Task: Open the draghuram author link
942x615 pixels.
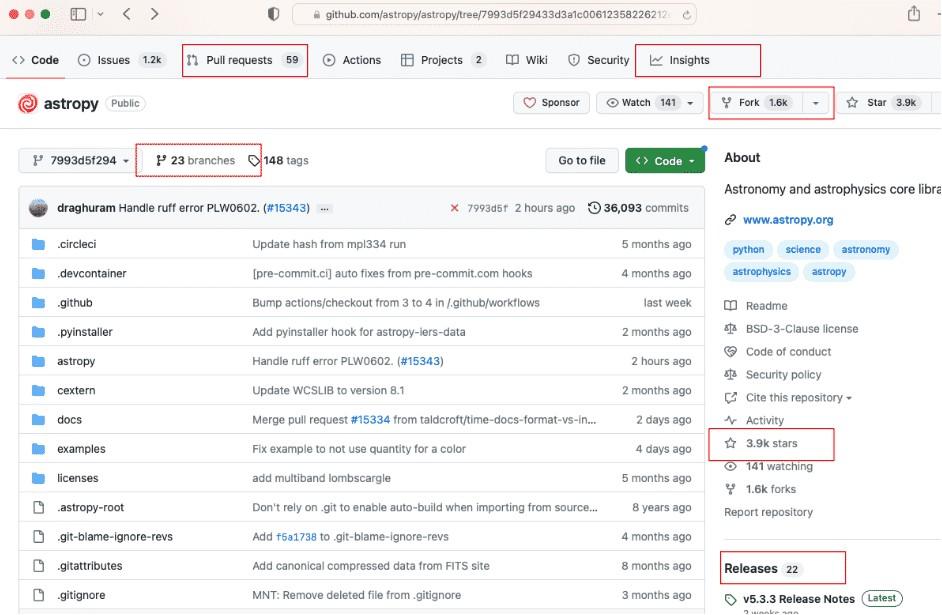Action: 86,208
